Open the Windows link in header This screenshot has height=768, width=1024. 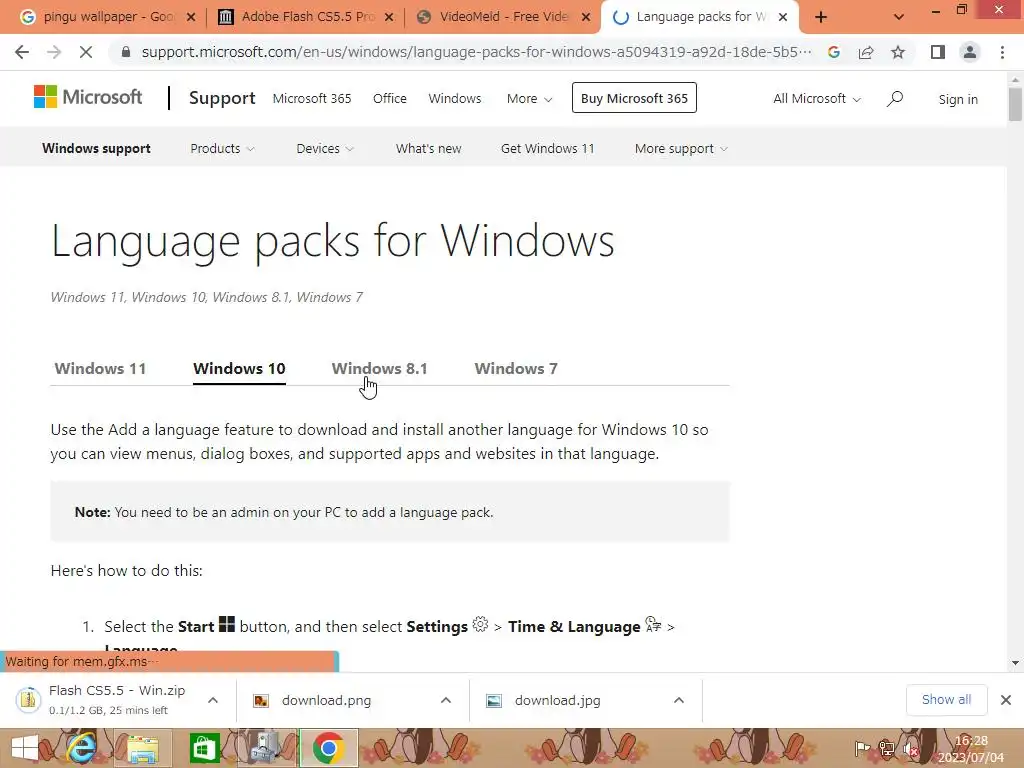point(455,99)
